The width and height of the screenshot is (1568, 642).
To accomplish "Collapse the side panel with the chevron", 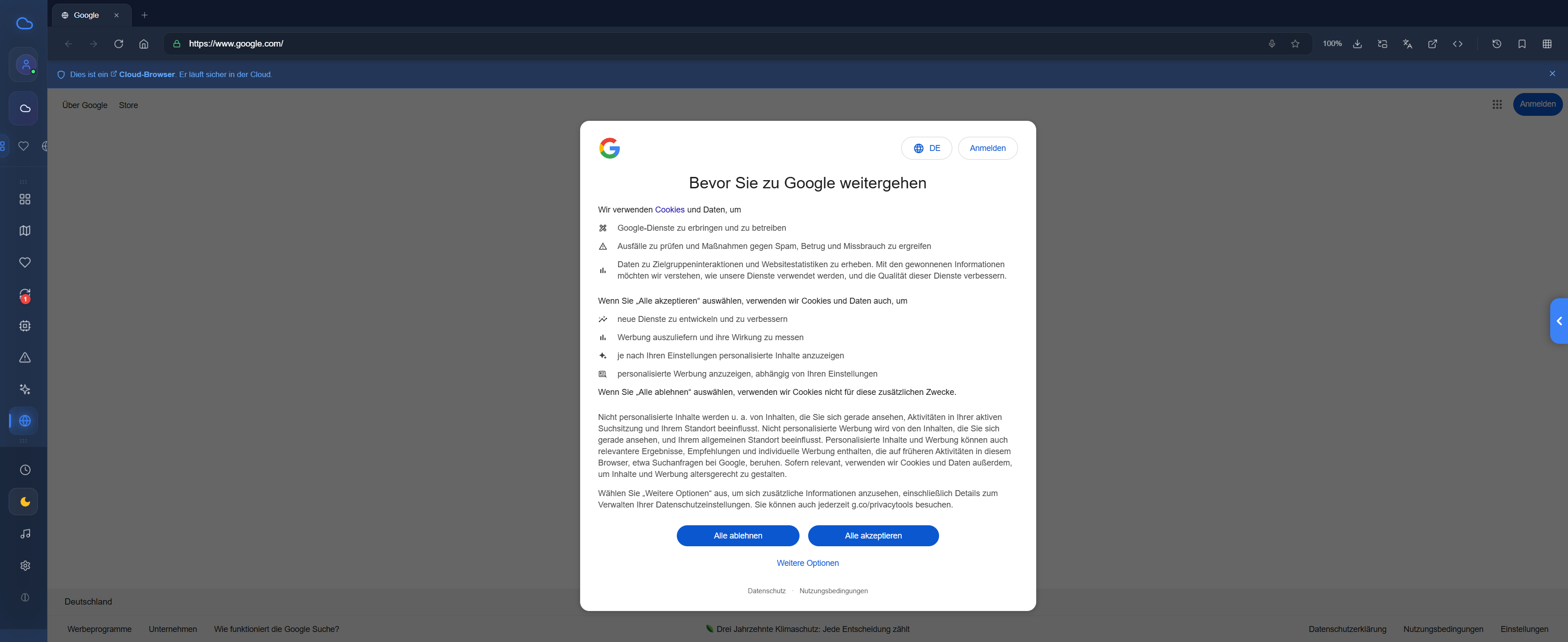I will tap(1558, 321).
